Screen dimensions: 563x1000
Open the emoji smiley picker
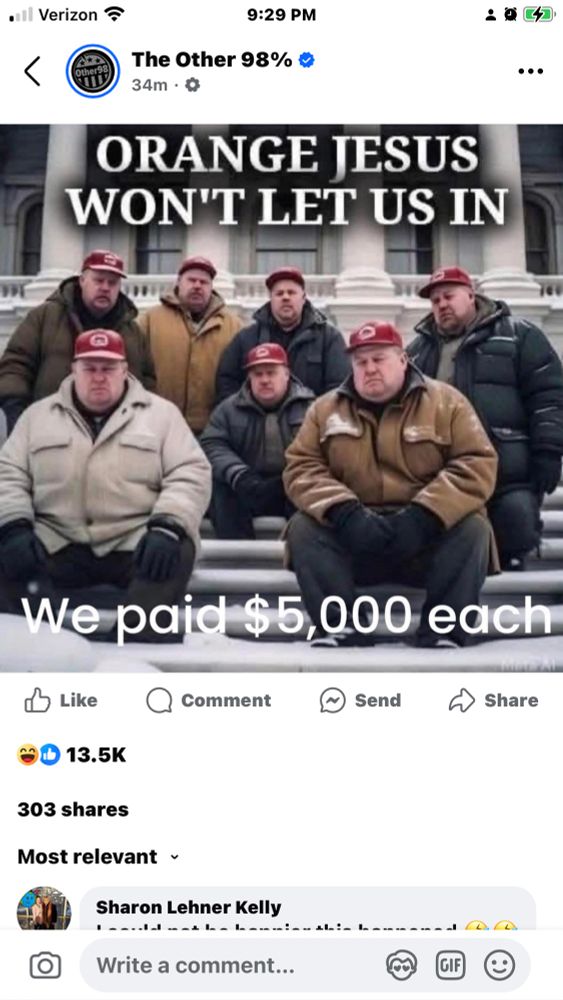point(500,966)
